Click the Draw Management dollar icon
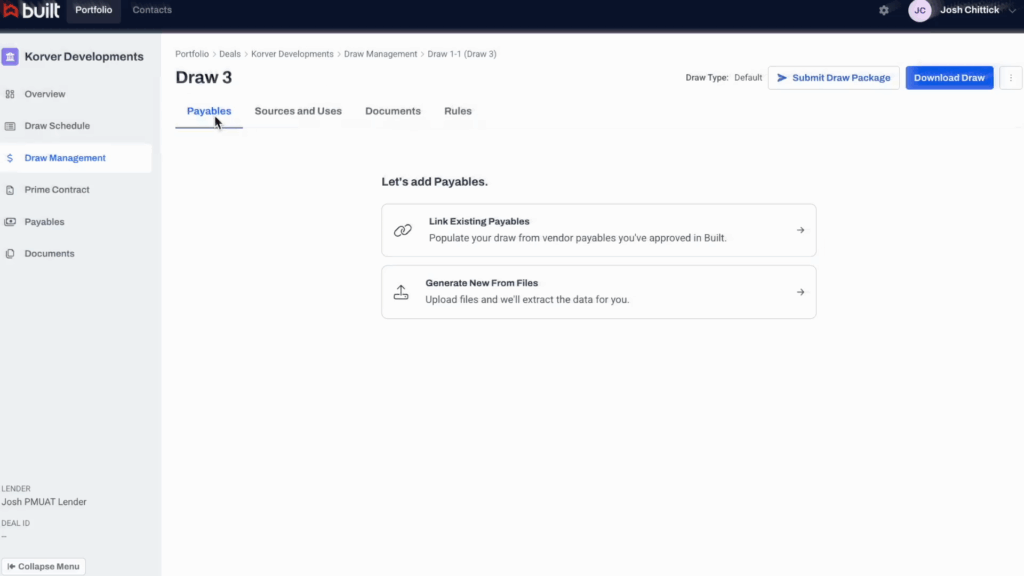1024x576 pixels. [10, 158]
